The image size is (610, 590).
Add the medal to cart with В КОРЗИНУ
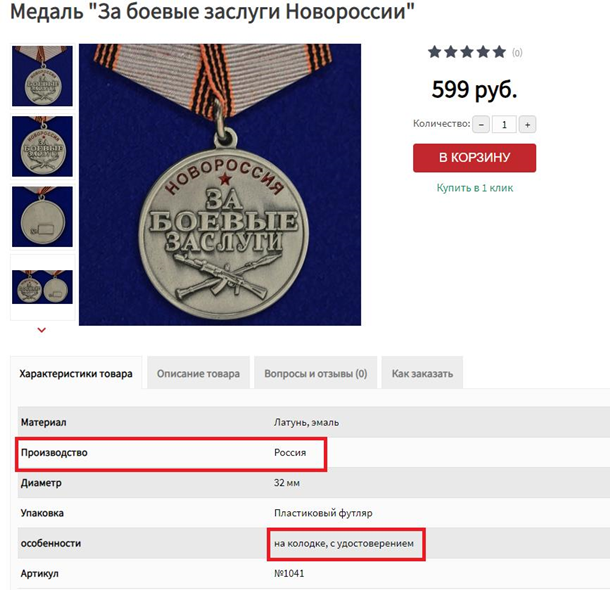pos(474,158)
